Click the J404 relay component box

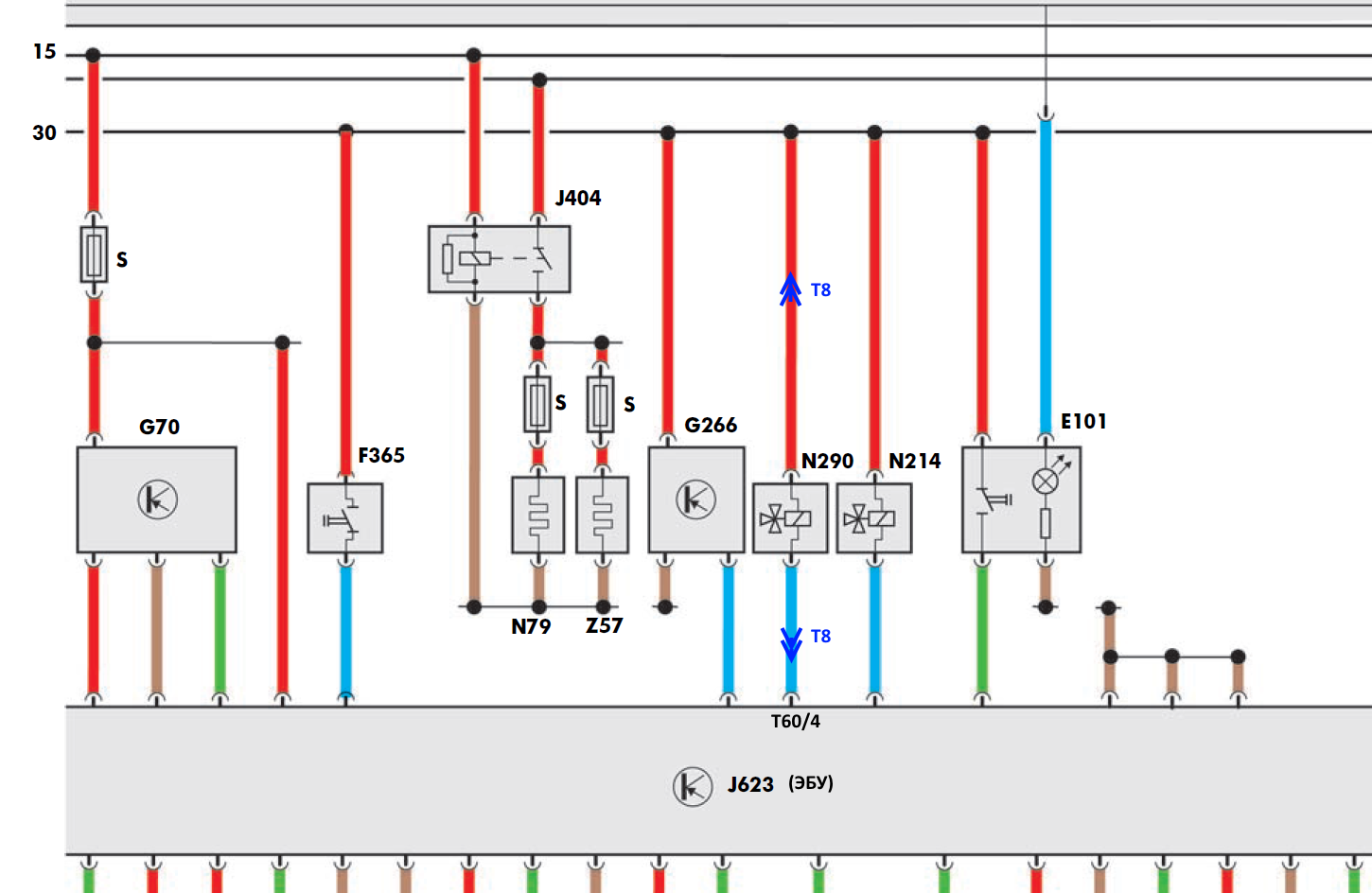click(499, 259)
